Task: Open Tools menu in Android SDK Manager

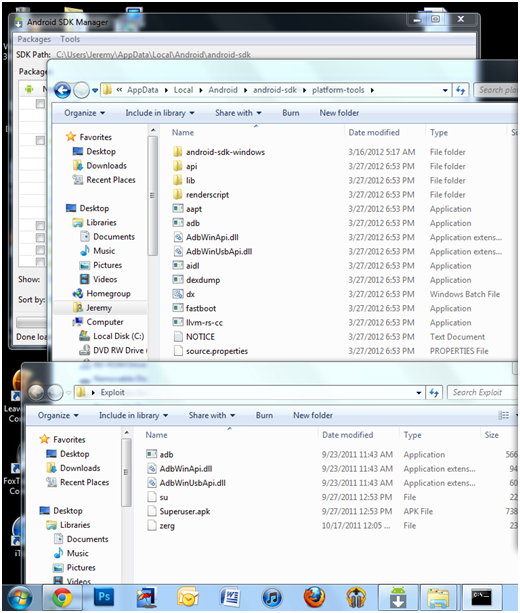Action: pos(70,39)
